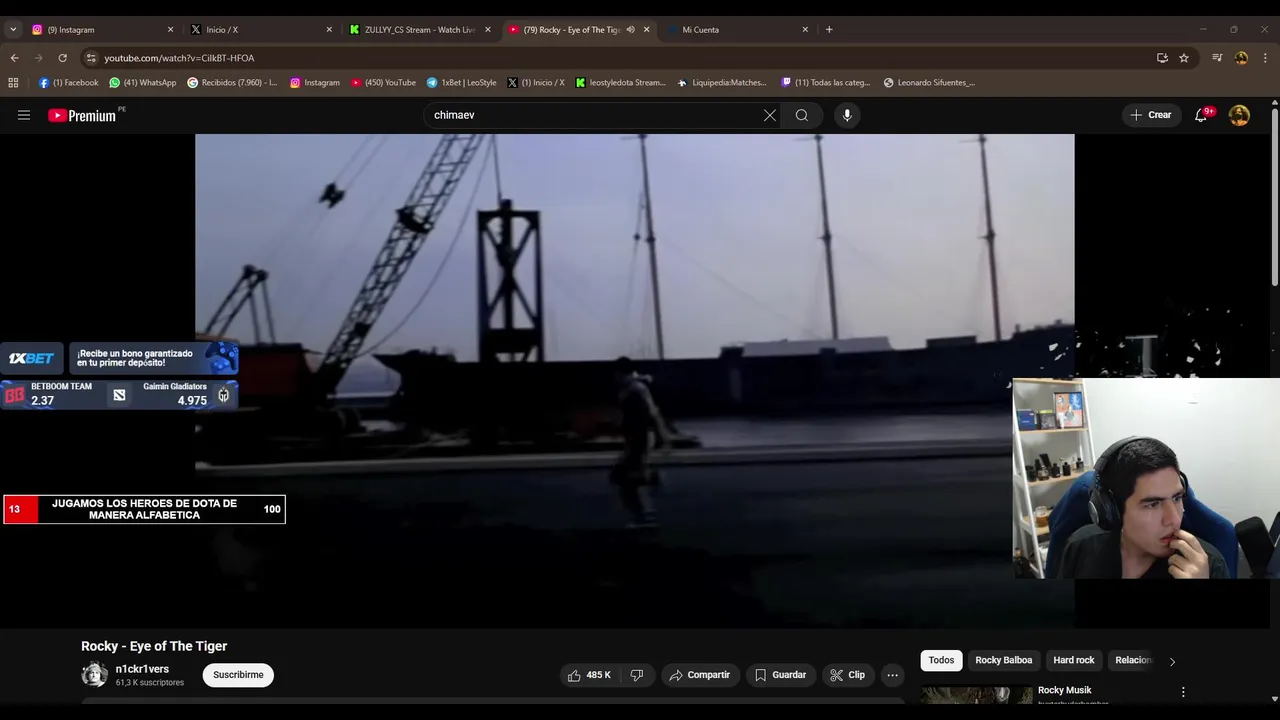Select the Hard rock filter chip
1280x720 pixels.
pyautogui.click(x=1073, y=661)
